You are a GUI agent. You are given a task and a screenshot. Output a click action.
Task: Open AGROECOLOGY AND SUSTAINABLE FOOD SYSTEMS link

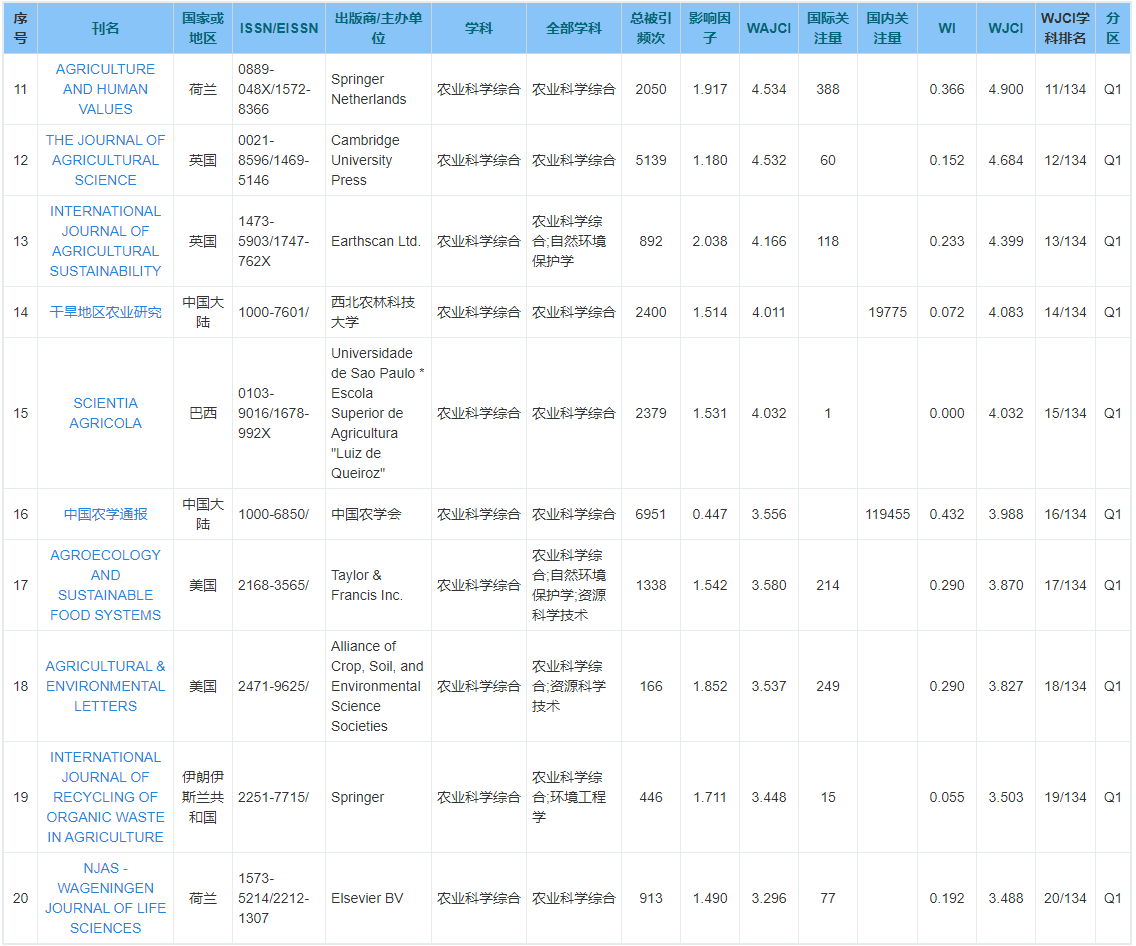tap(105, 585)
